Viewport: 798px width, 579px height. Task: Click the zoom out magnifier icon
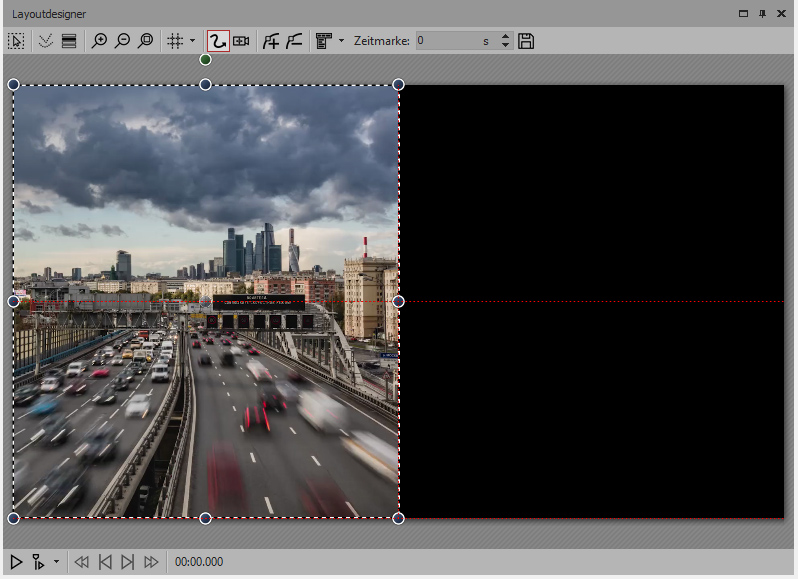click(122, 41)
